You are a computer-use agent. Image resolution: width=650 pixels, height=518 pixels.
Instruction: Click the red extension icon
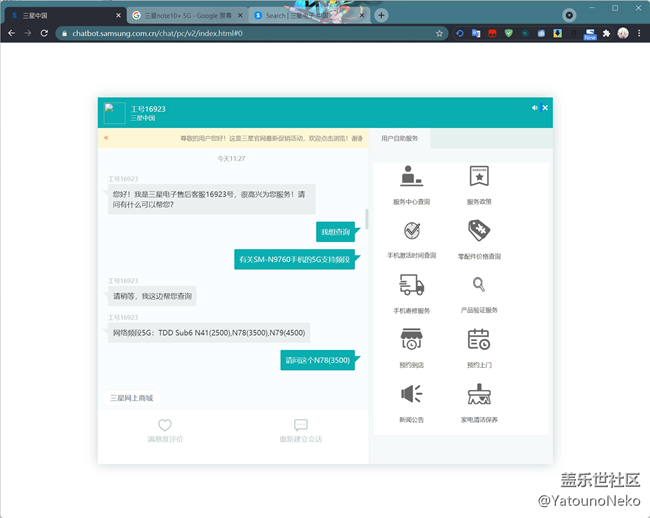click(492, 33)
